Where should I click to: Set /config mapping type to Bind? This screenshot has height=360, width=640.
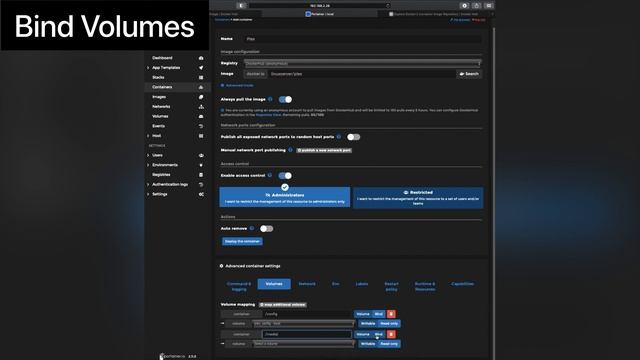(379, 314)
